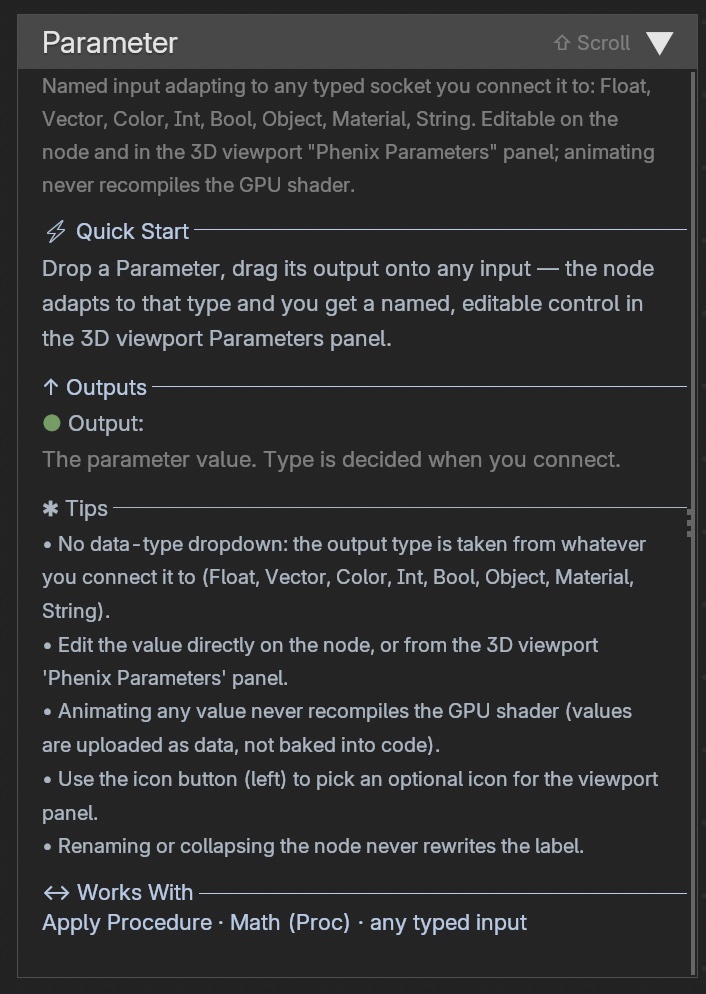Click the panel resize grip dots
The width and height of the screenshot is (706, 994).
[x=690, y=525]
